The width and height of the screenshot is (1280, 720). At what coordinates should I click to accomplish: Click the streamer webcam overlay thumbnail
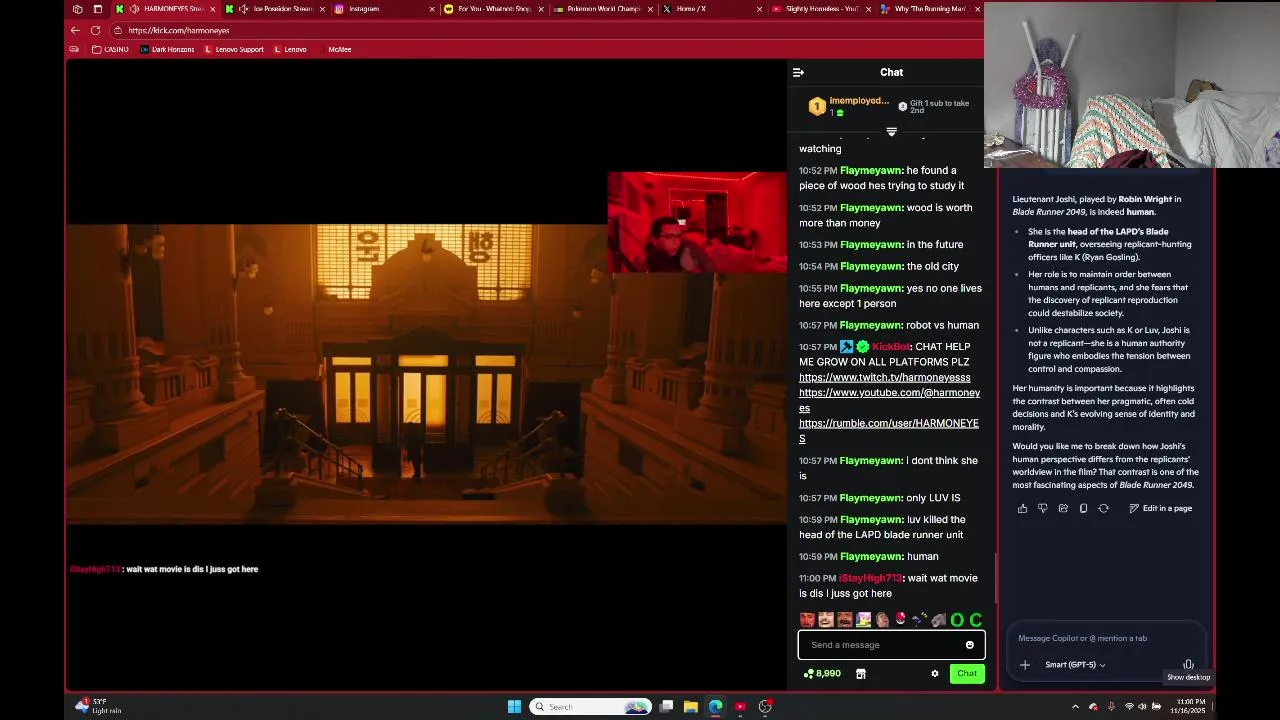[x=697, y=222]
